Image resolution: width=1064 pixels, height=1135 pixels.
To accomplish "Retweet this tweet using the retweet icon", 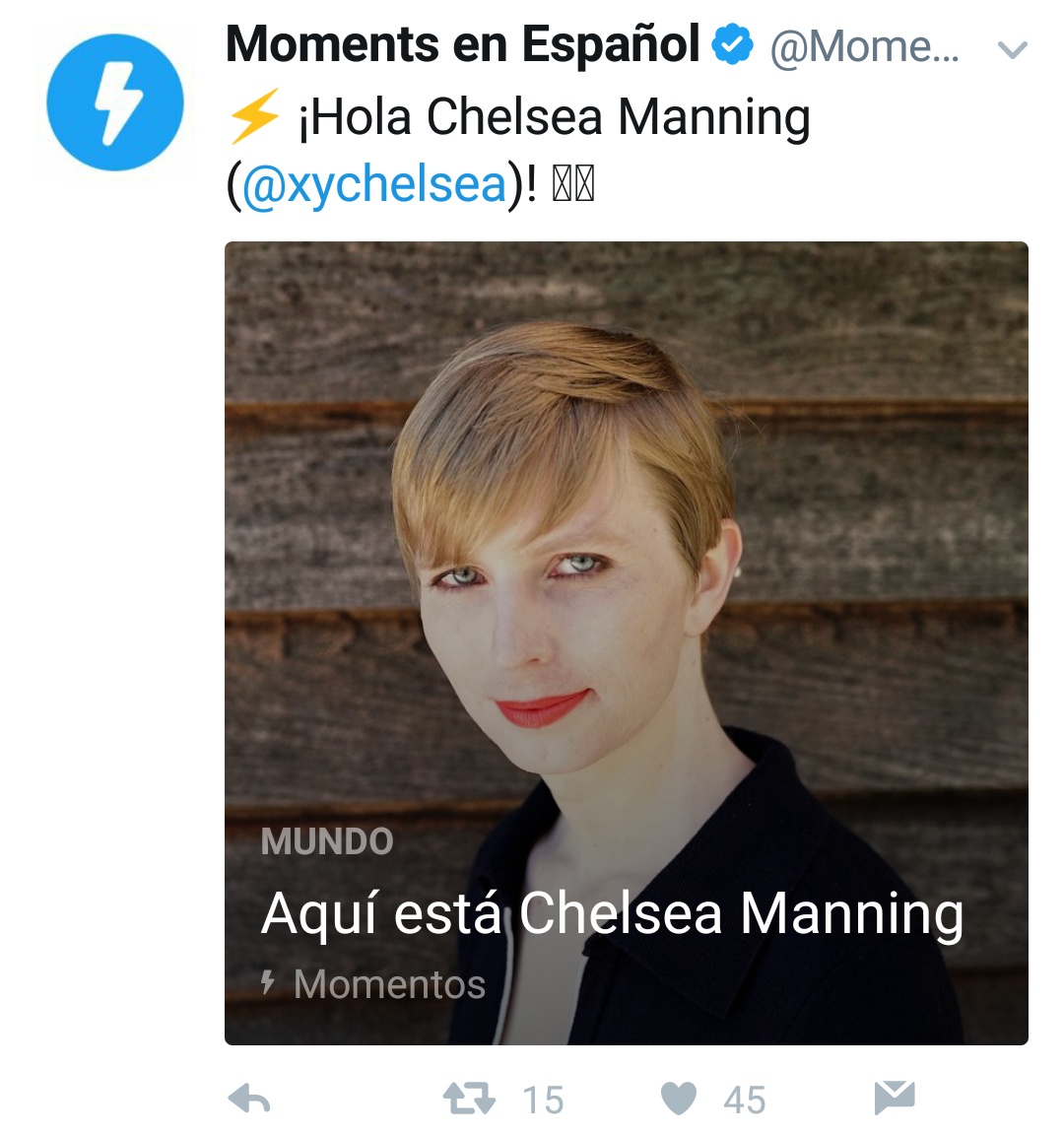I will click(469, 1098).
